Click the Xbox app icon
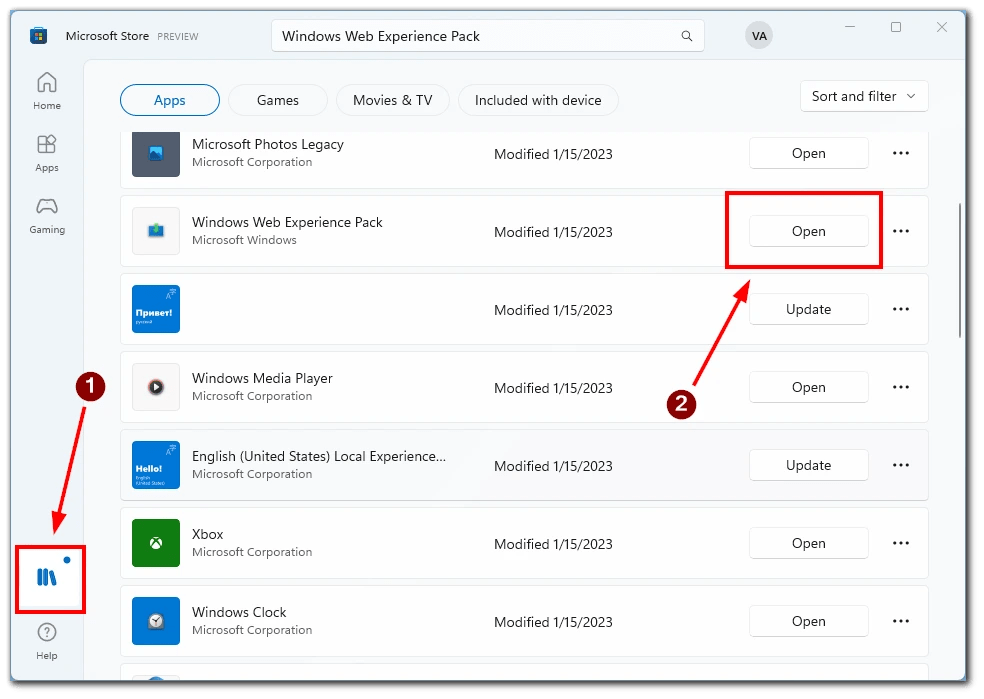Screen dimensions: 984x699 tap(155, 543)
